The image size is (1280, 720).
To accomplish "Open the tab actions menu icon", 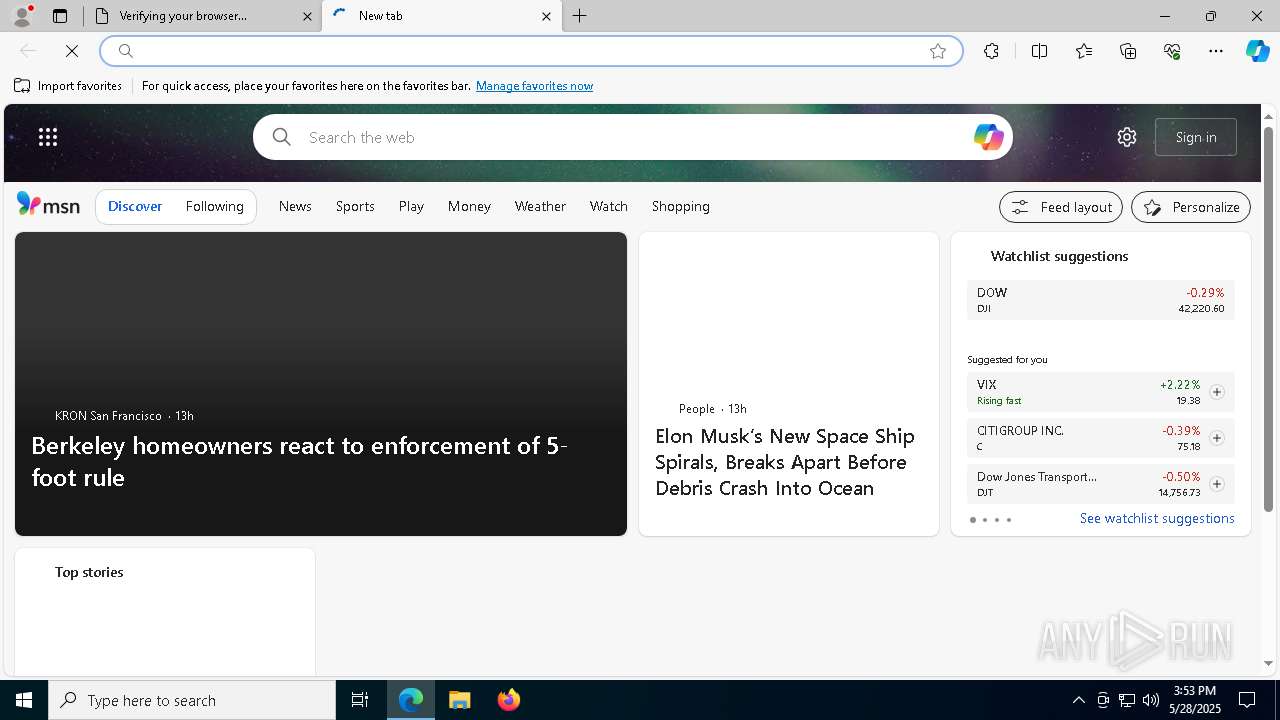I will 60,16.
